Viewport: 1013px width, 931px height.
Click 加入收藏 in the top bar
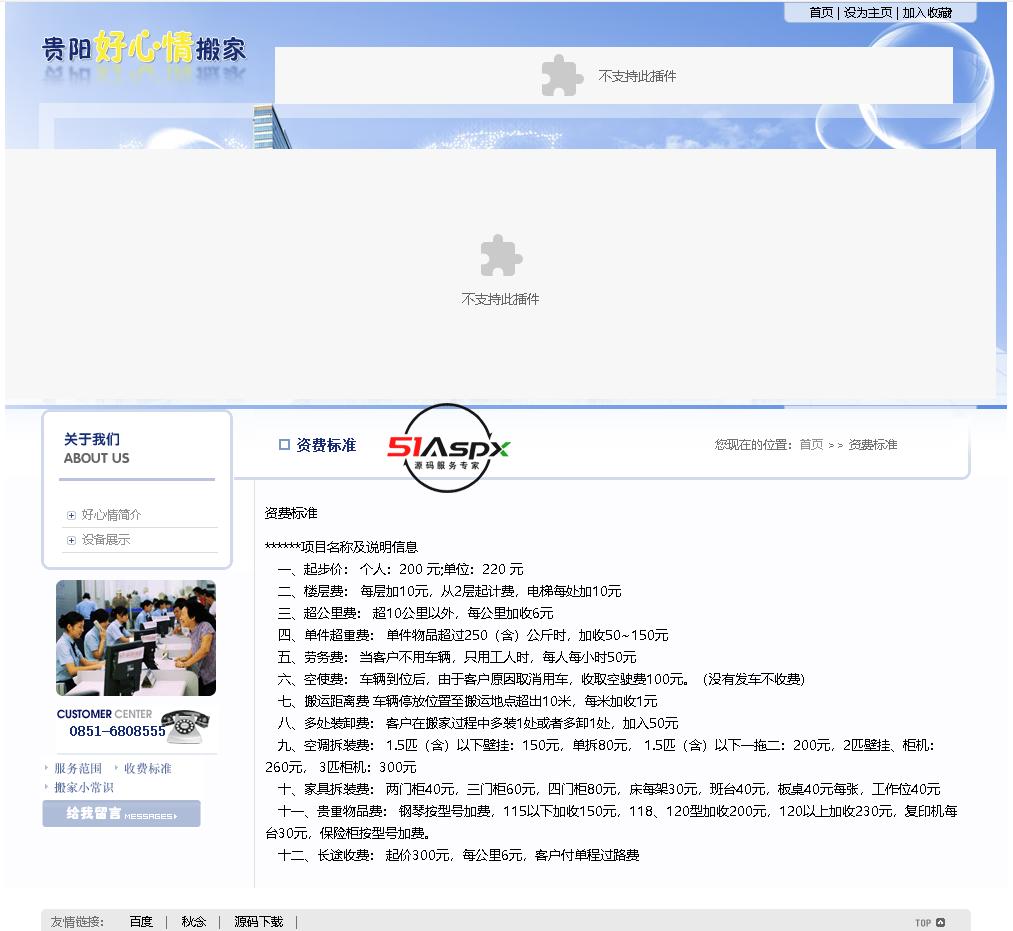(927, 12)
